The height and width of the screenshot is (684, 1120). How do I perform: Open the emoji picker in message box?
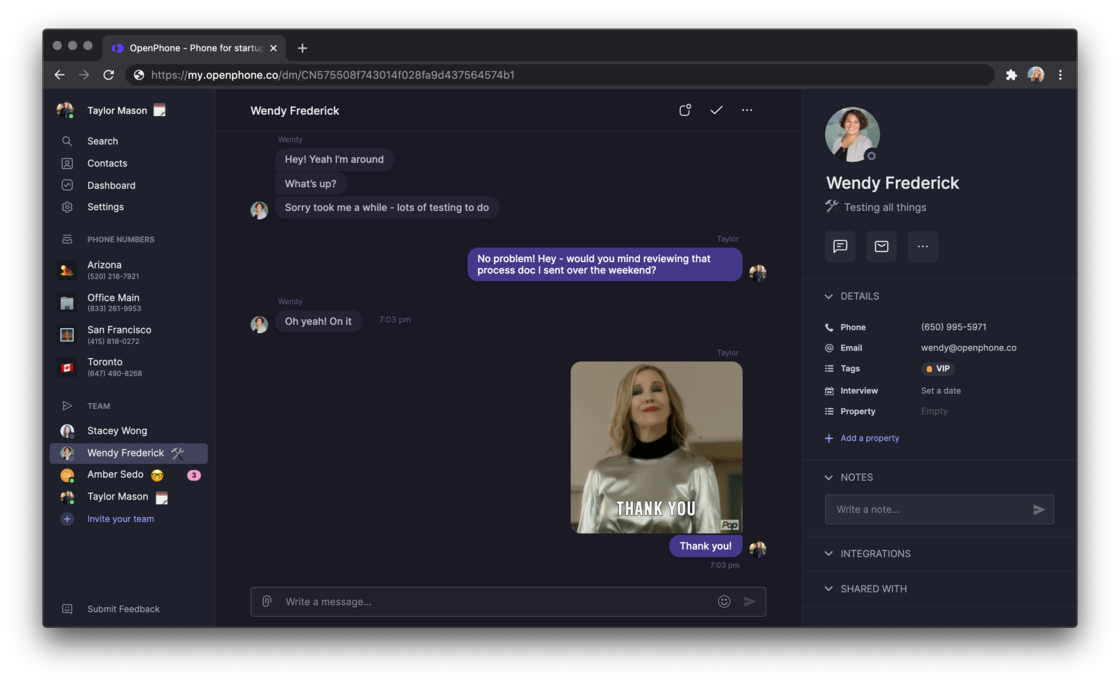724,602
